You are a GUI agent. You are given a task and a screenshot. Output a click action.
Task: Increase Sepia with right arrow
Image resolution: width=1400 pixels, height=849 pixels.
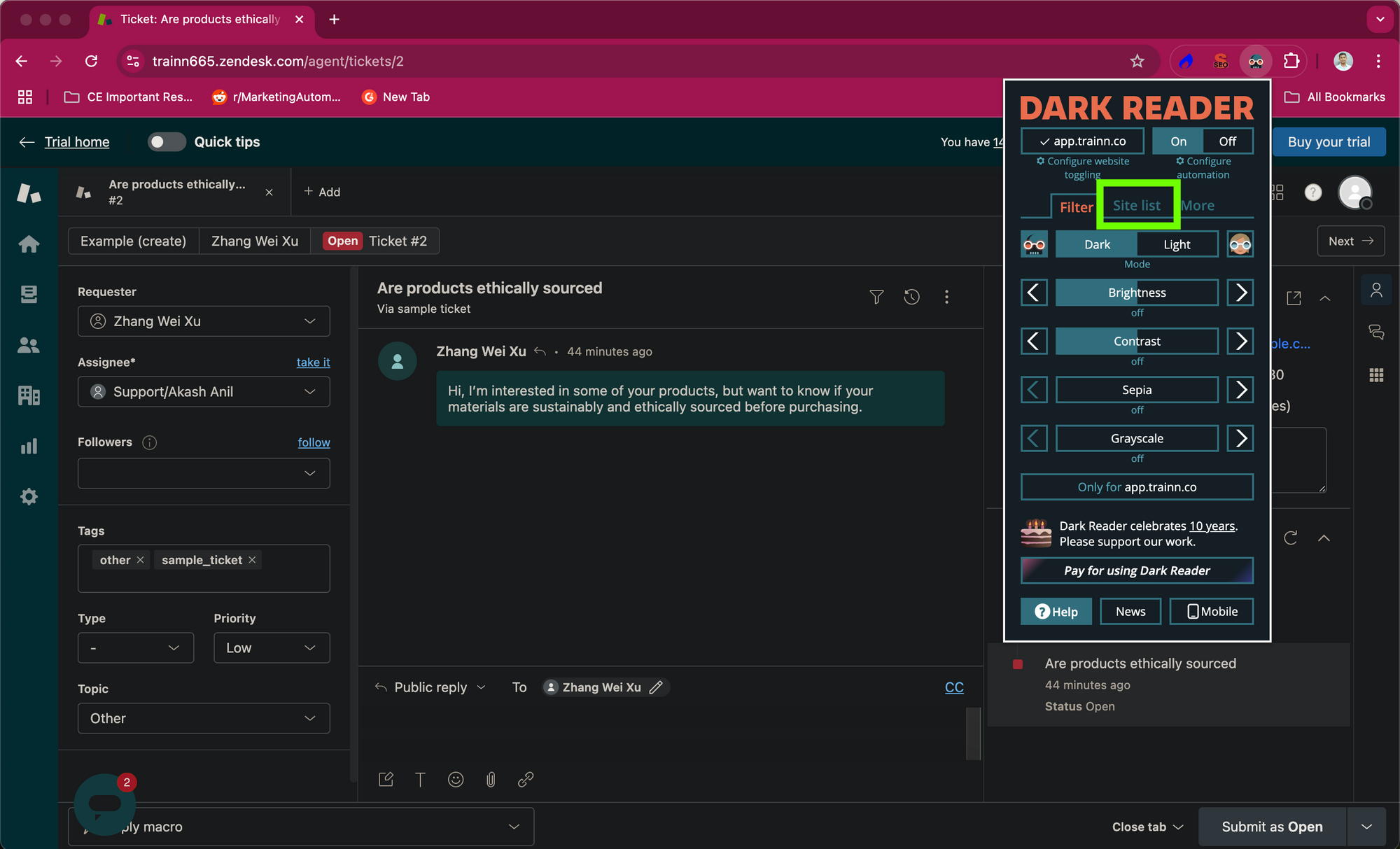coord(1240,390)
